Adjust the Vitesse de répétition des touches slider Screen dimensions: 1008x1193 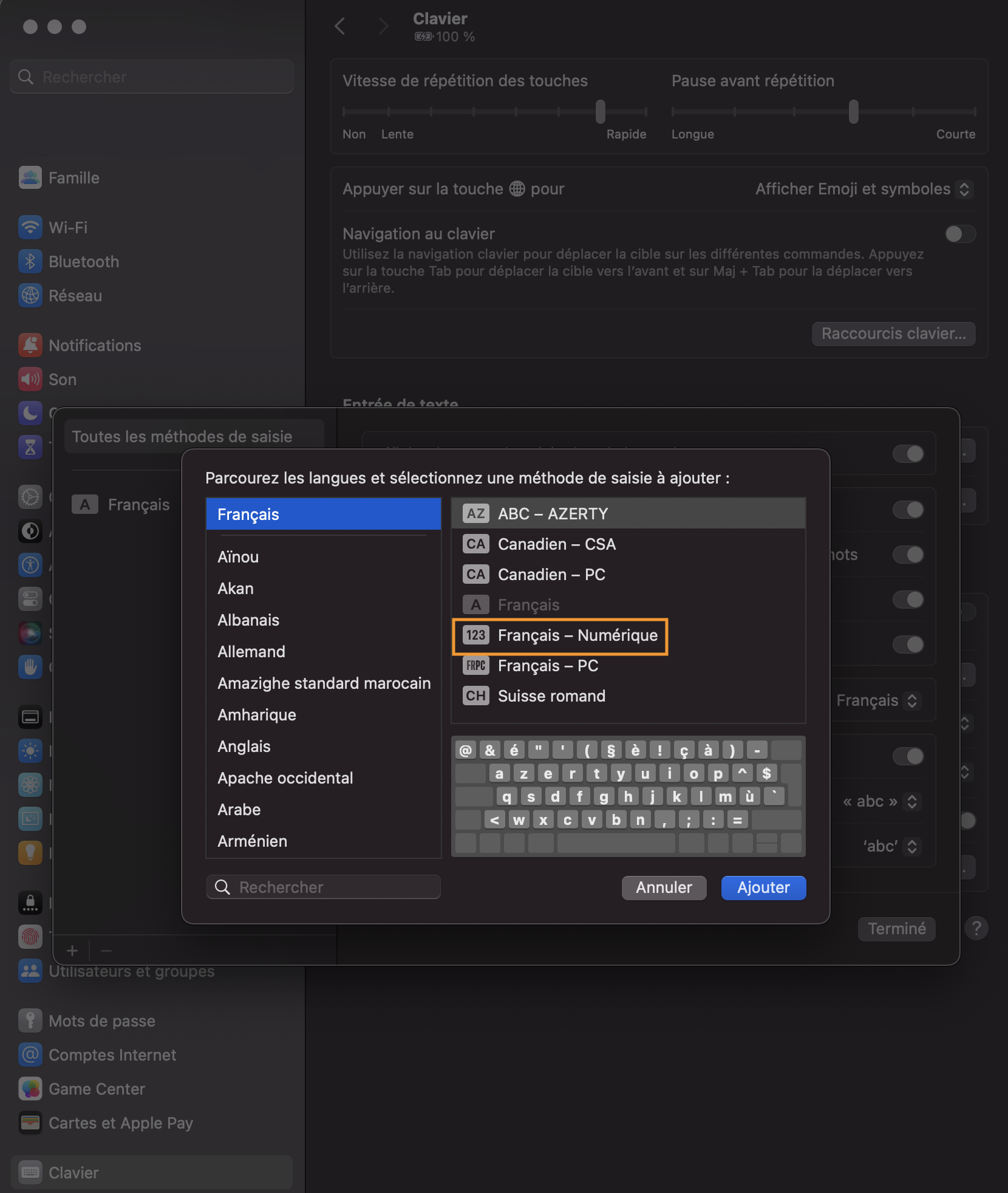600,112
